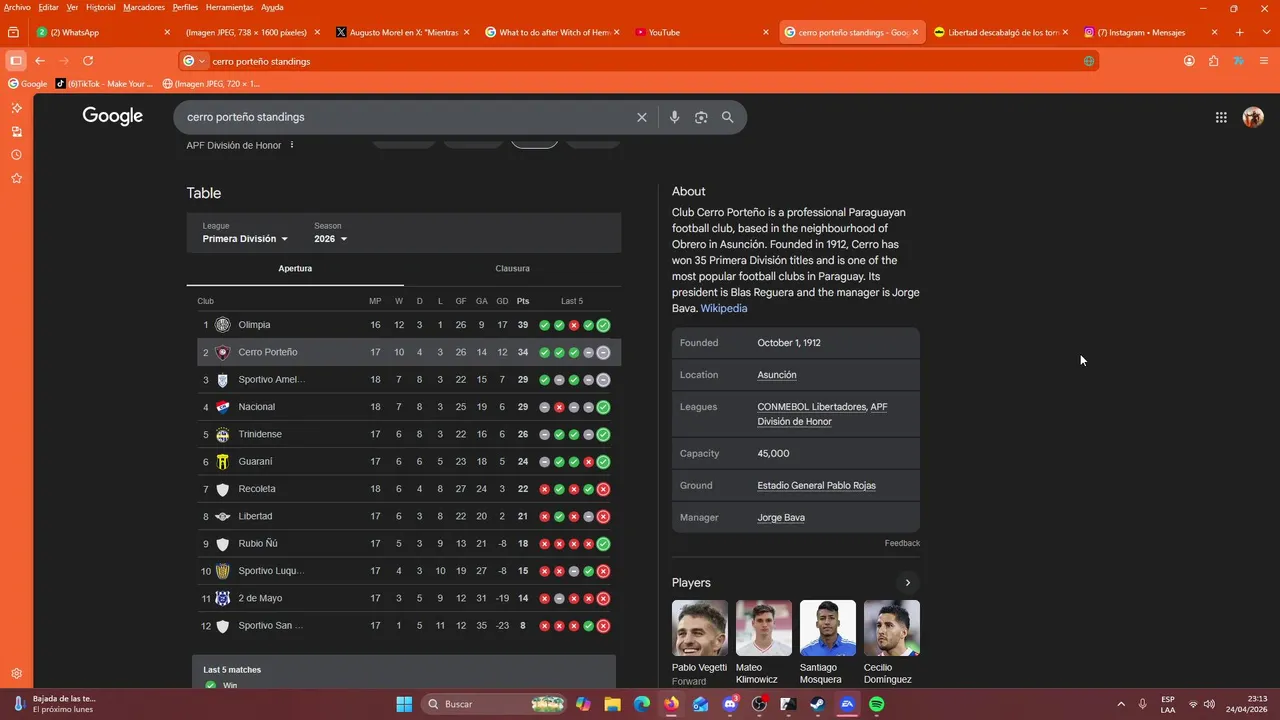Click the taskbar Buscar search box

[x=494, y=704]
